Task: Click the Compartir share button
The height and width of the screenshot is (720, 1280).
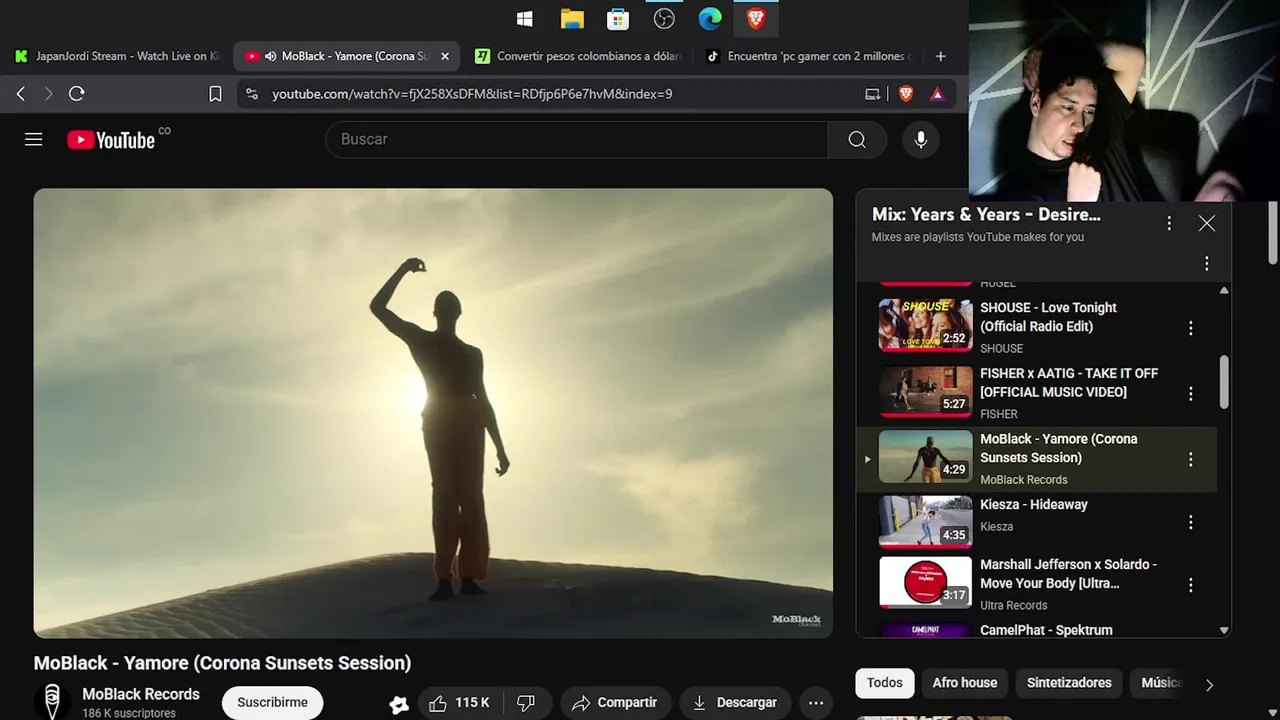Action: pyautogui.click(x=614, y=703)
